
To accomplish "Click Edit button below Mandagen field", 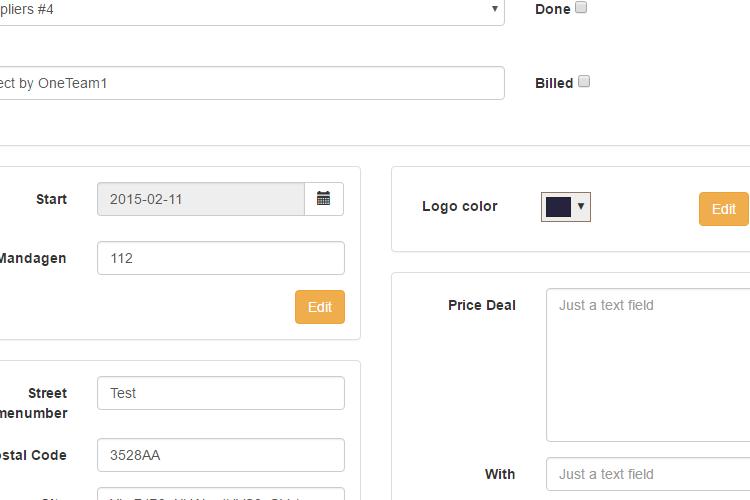I will [x=320, y=307].
